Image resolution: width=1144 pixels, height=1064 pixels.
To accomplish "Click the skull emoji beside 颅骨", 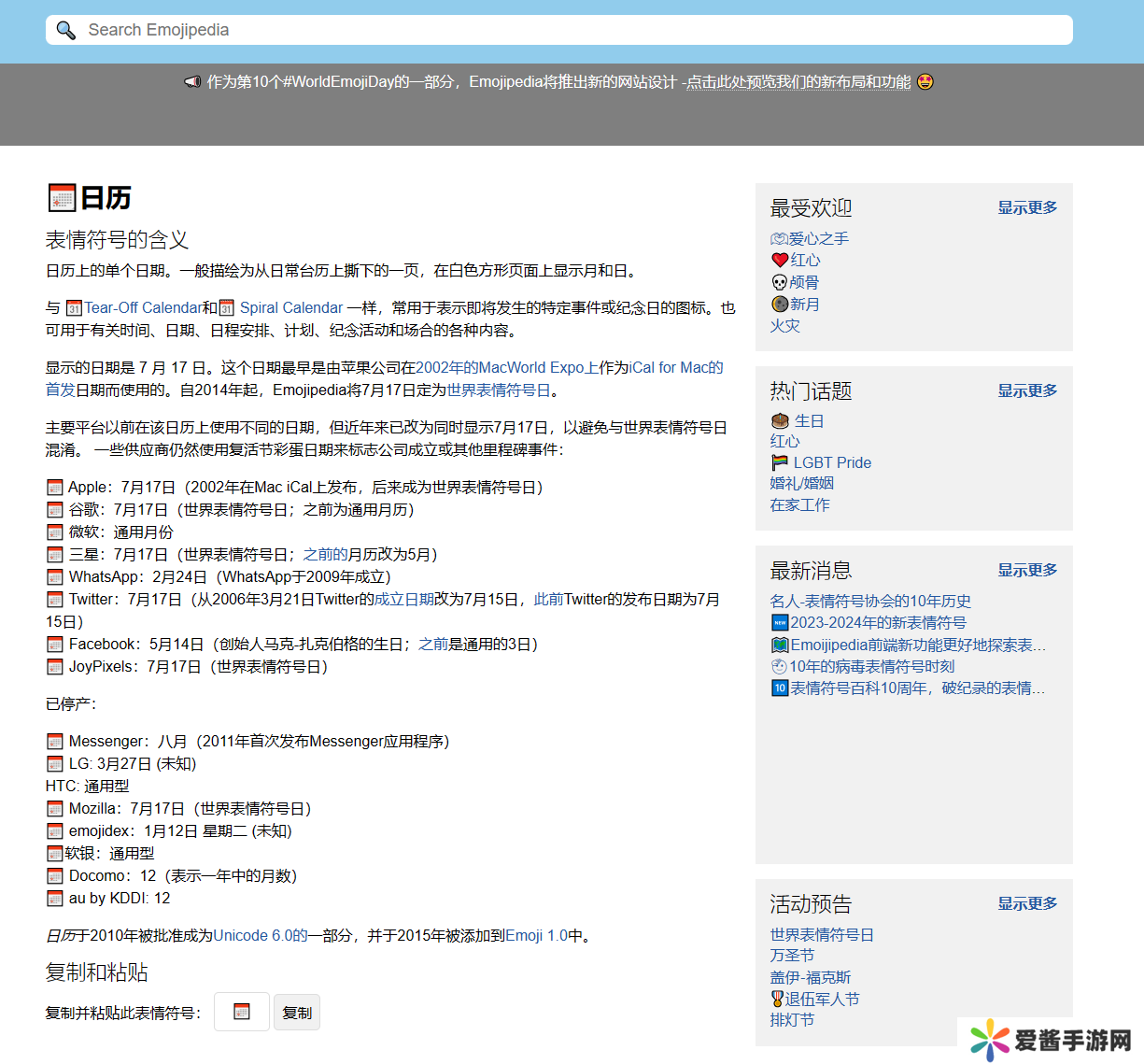I will coord(780,282).
